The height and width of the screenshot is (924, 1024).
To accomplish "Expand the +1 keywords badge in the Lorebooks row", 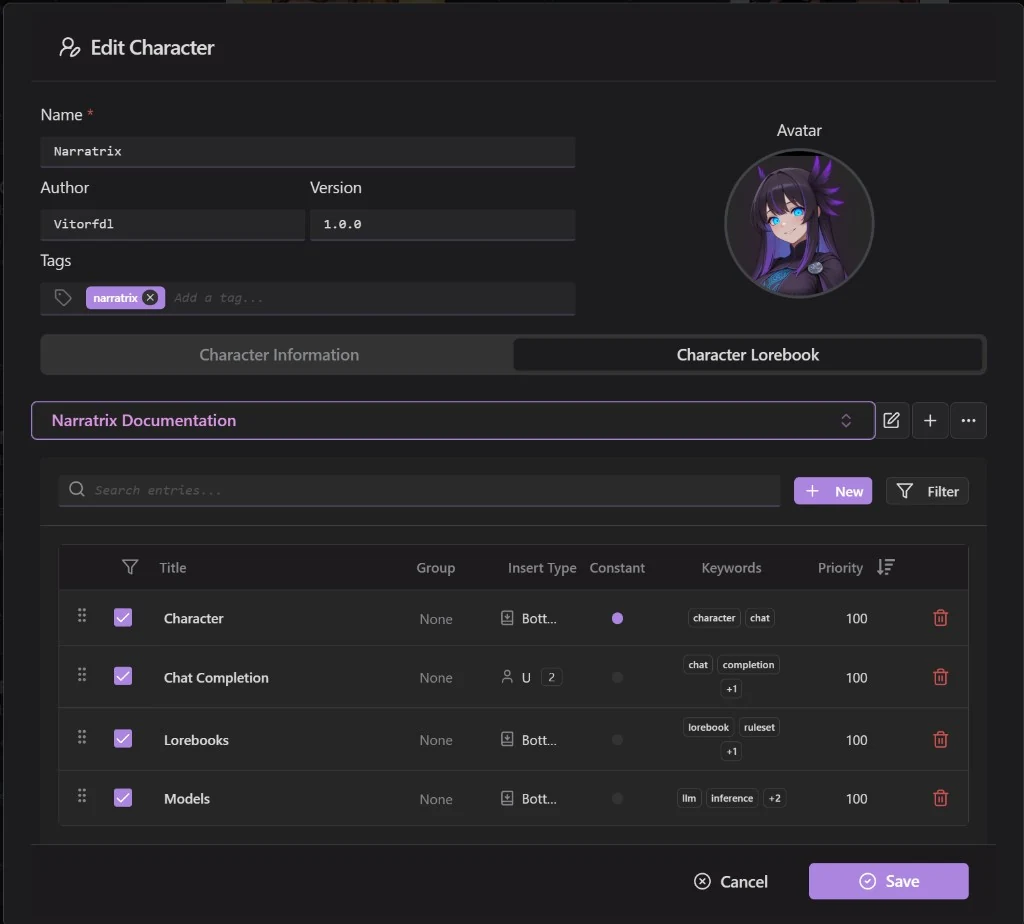I will (731, 752).
